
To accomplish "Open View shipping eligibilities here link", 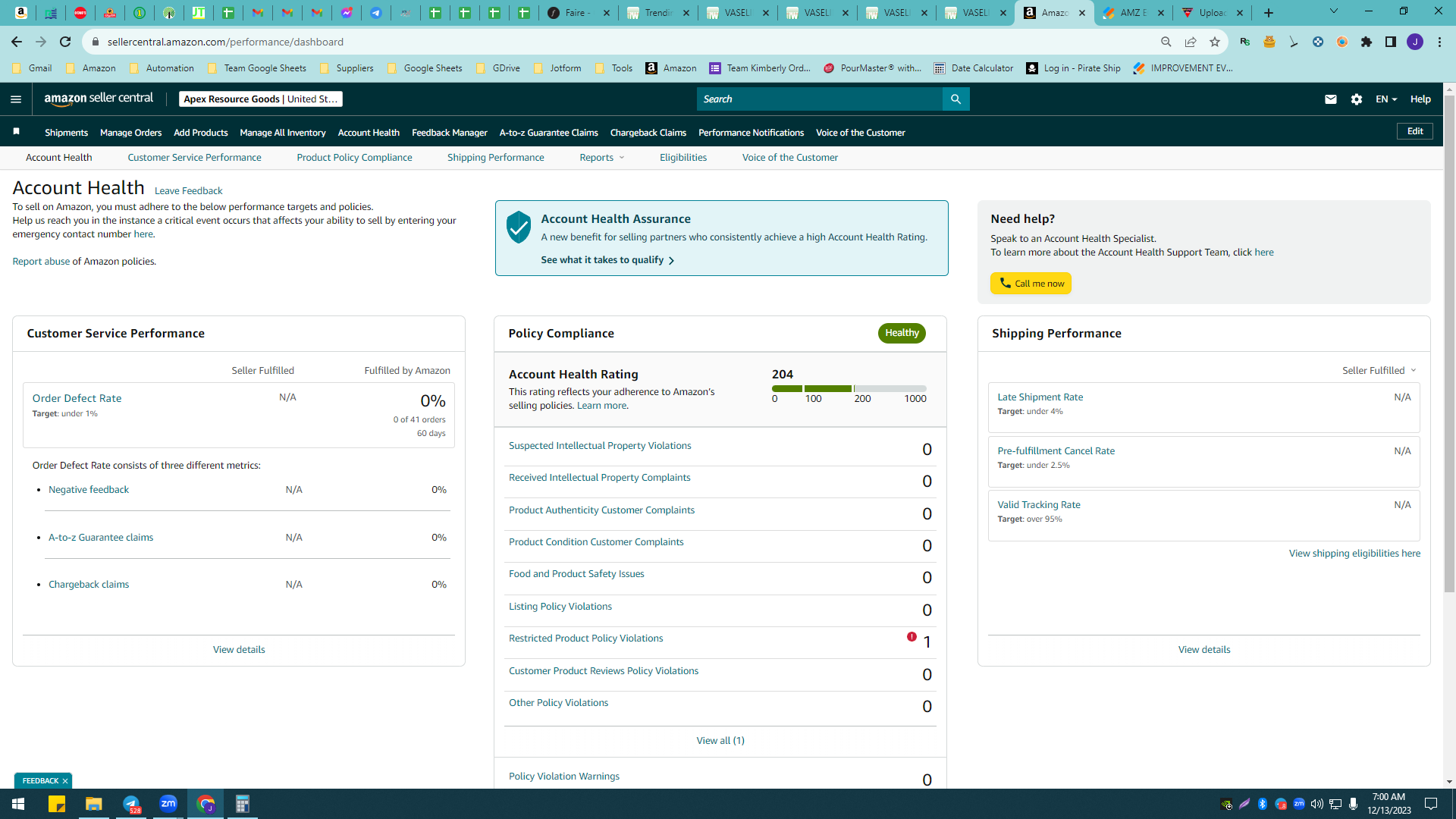I will tap(1354, 554).
